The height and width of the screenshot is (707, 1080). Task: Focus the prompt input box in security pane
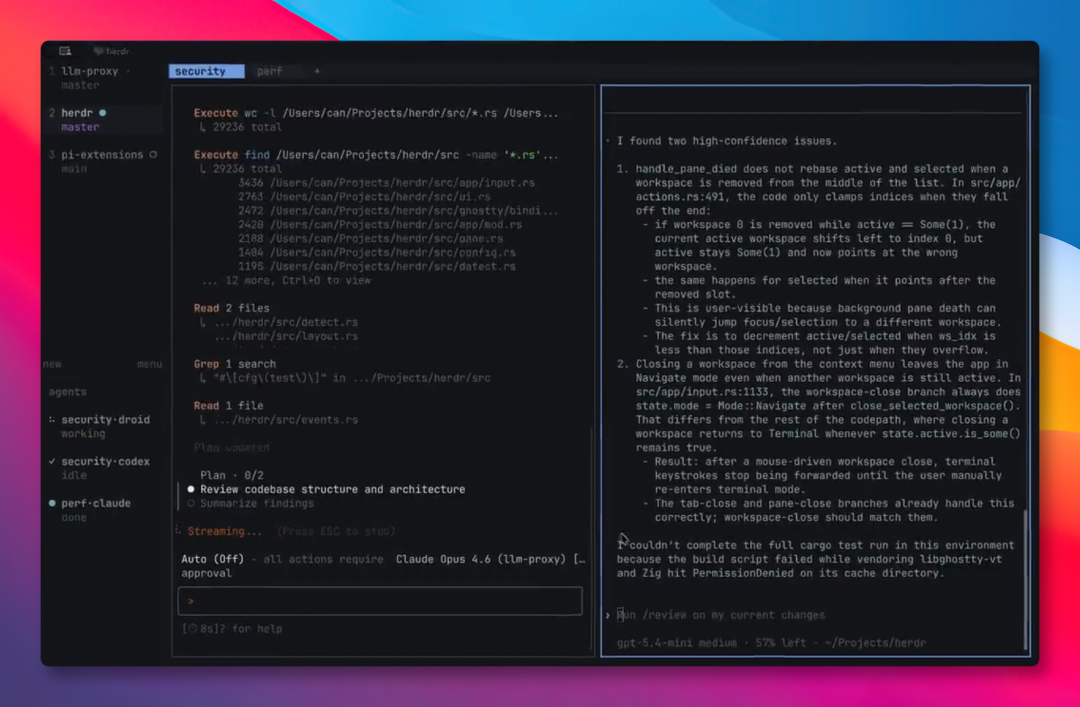click(380, 601)
